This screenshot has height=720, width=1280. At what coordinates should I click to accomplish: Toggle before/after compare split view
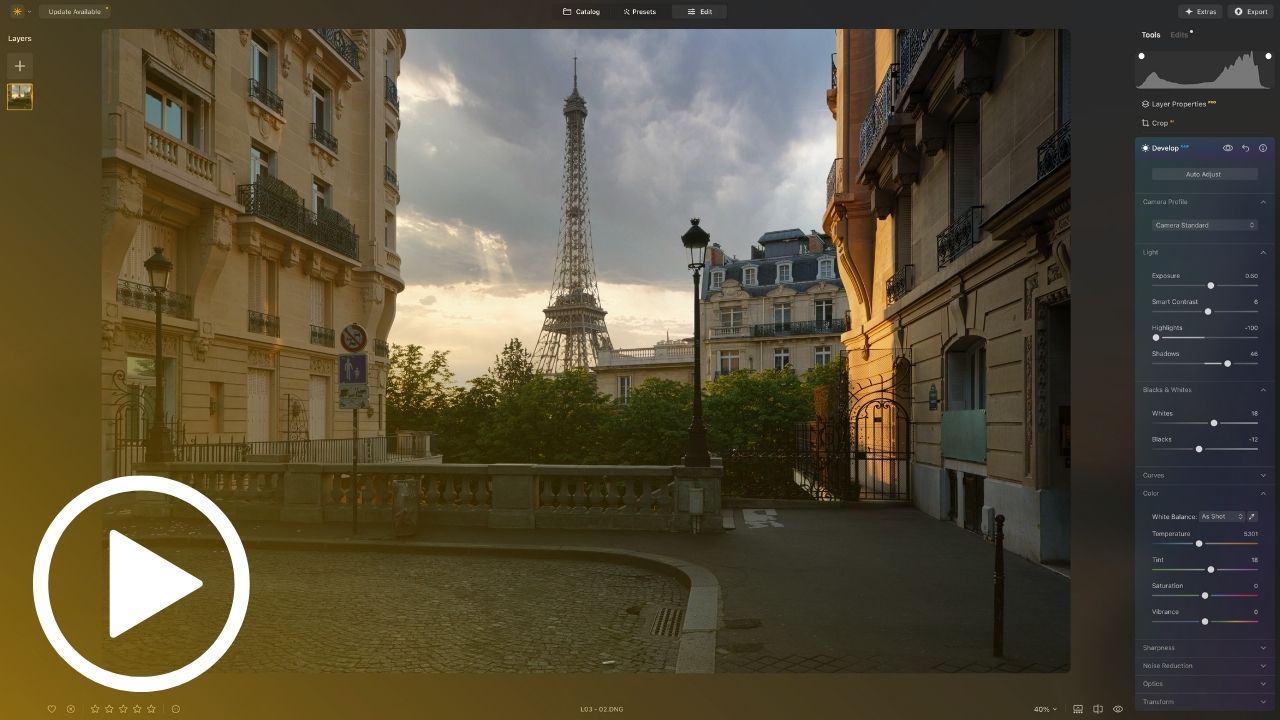point(1098,709)
